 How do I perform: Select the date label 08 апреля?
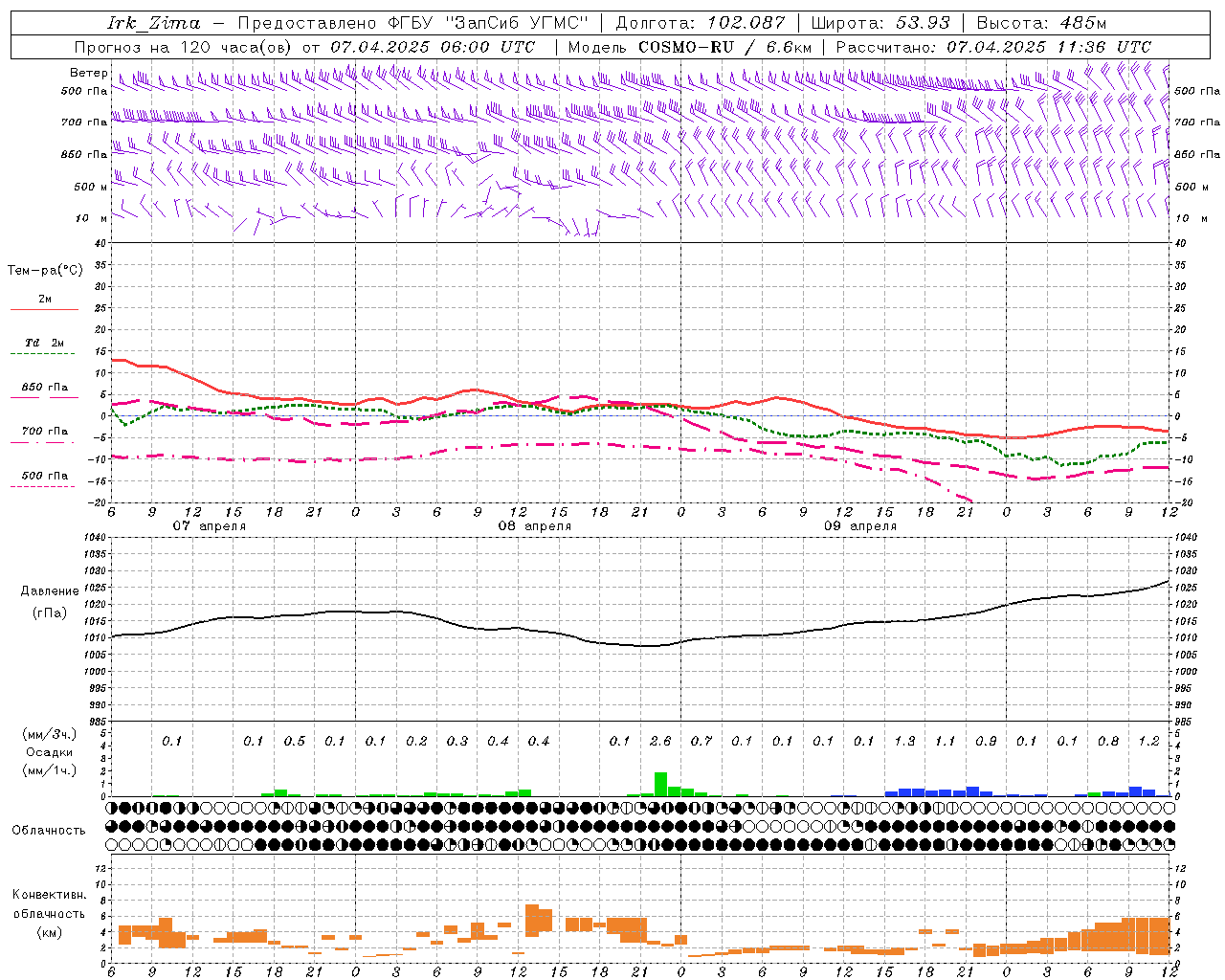click(534, 526)
